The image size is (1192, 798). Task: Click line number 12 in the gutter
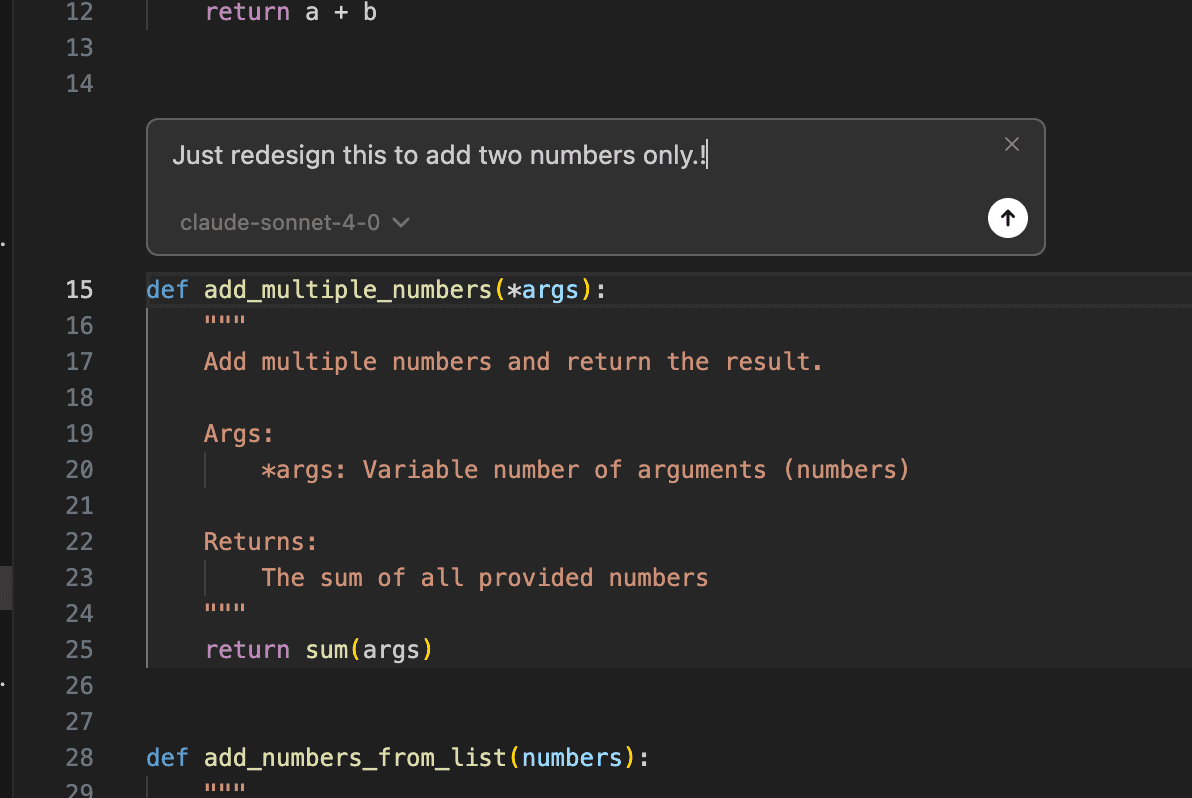(80, 14)
